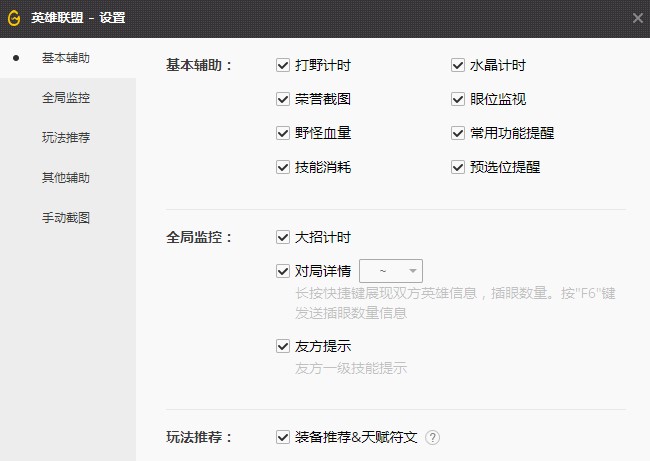Open 玩法推荐 sidebar section
This screenshot has width=650, height=461.
coord(66,138)
